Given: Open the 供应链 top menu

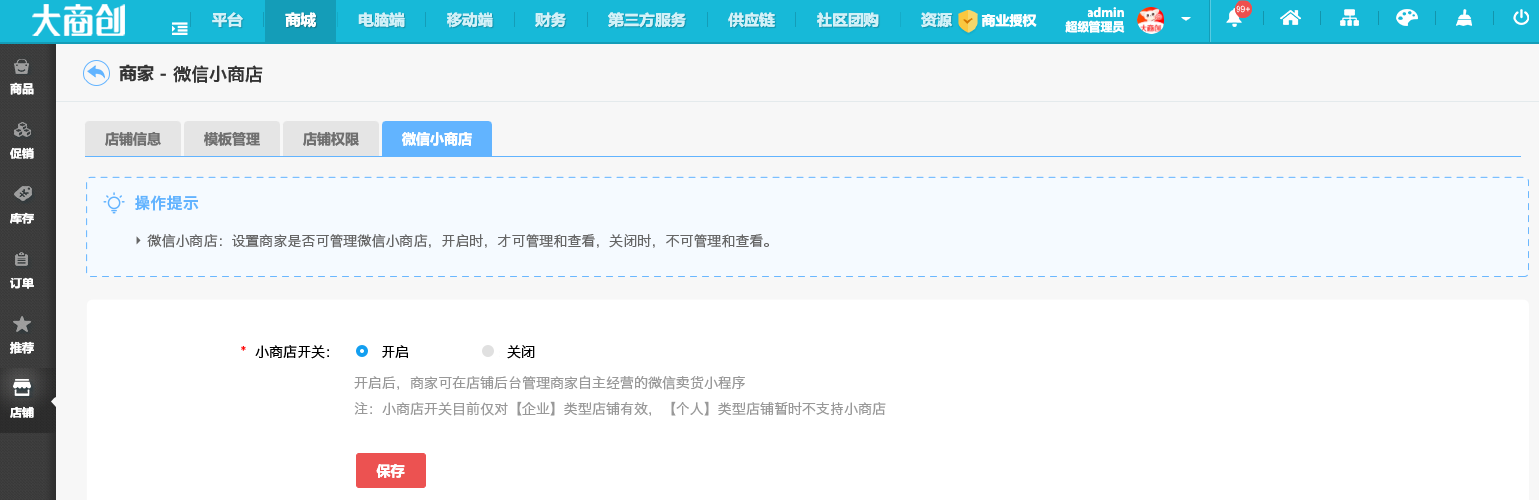Looking at the screenshot, I should coord(751,20).
